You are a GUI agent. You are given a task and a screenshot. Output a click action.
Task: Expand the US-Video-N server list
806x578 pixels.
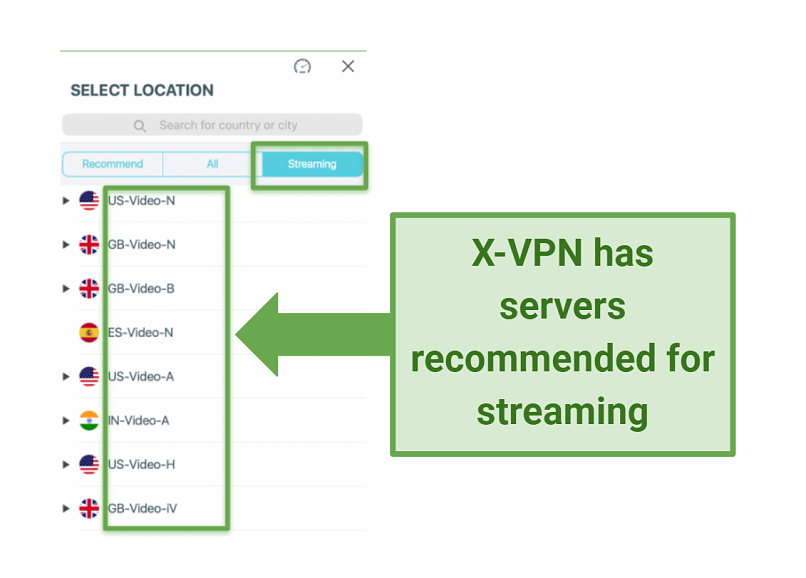pyautogui.click(x=66, y=201)
